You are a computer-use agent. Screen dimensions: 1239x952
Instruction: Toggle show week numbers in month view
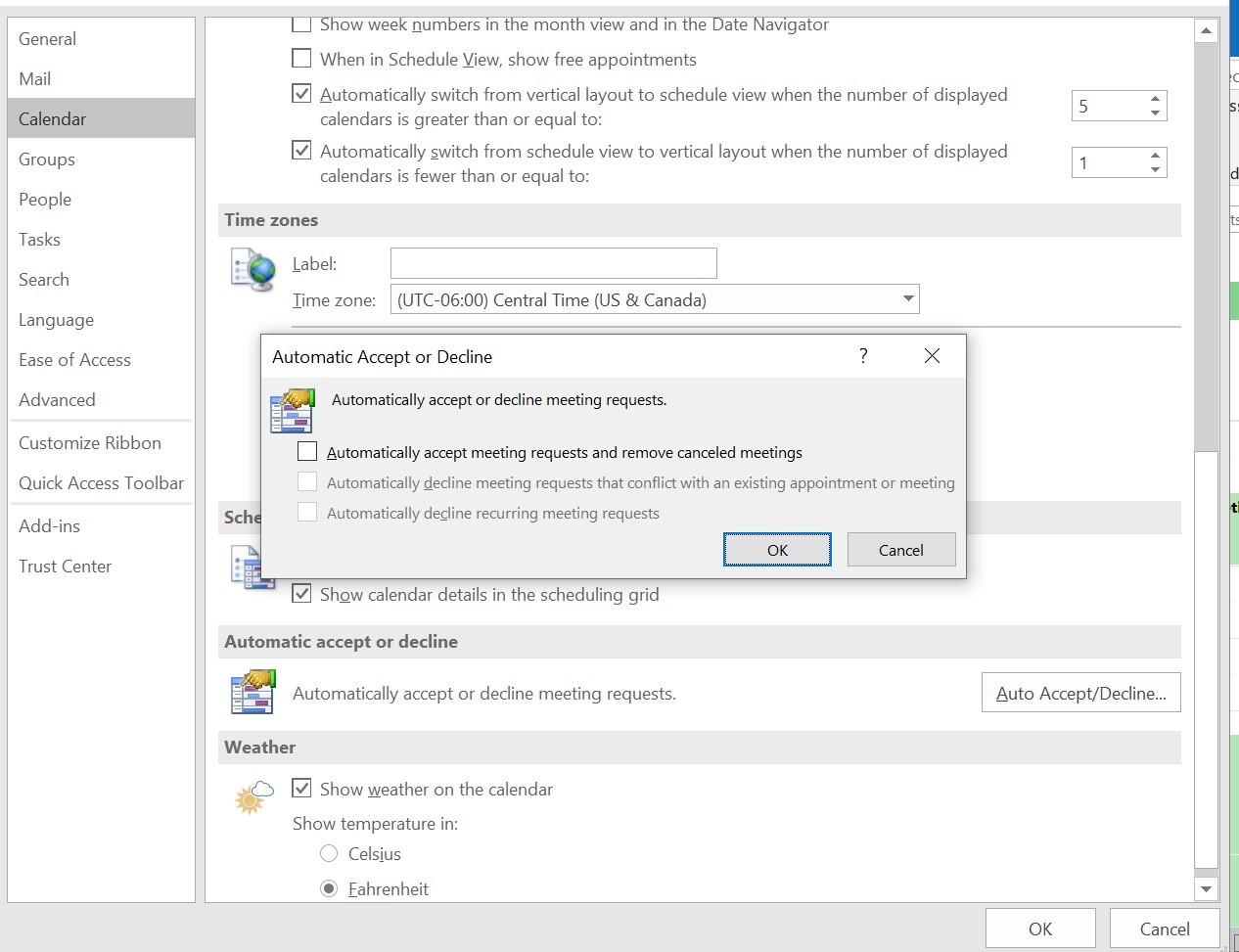pyautogui.click(x=302, y=23)
